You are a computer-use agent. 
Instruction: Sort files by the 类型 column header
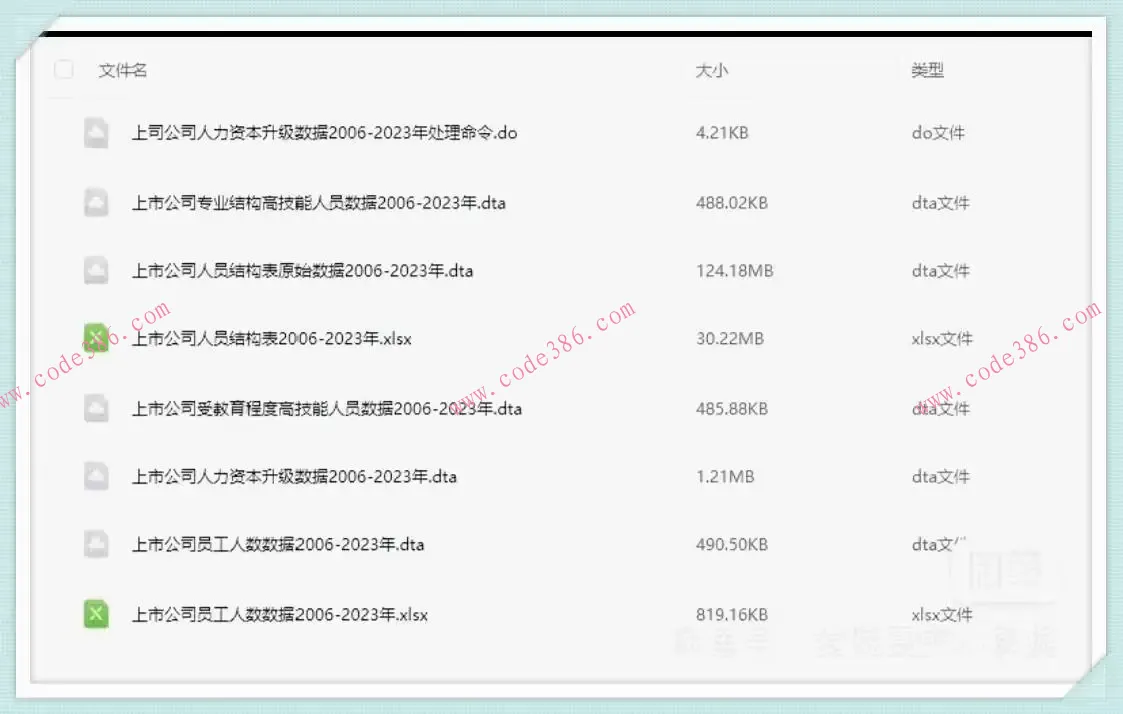tap(925, 71)
